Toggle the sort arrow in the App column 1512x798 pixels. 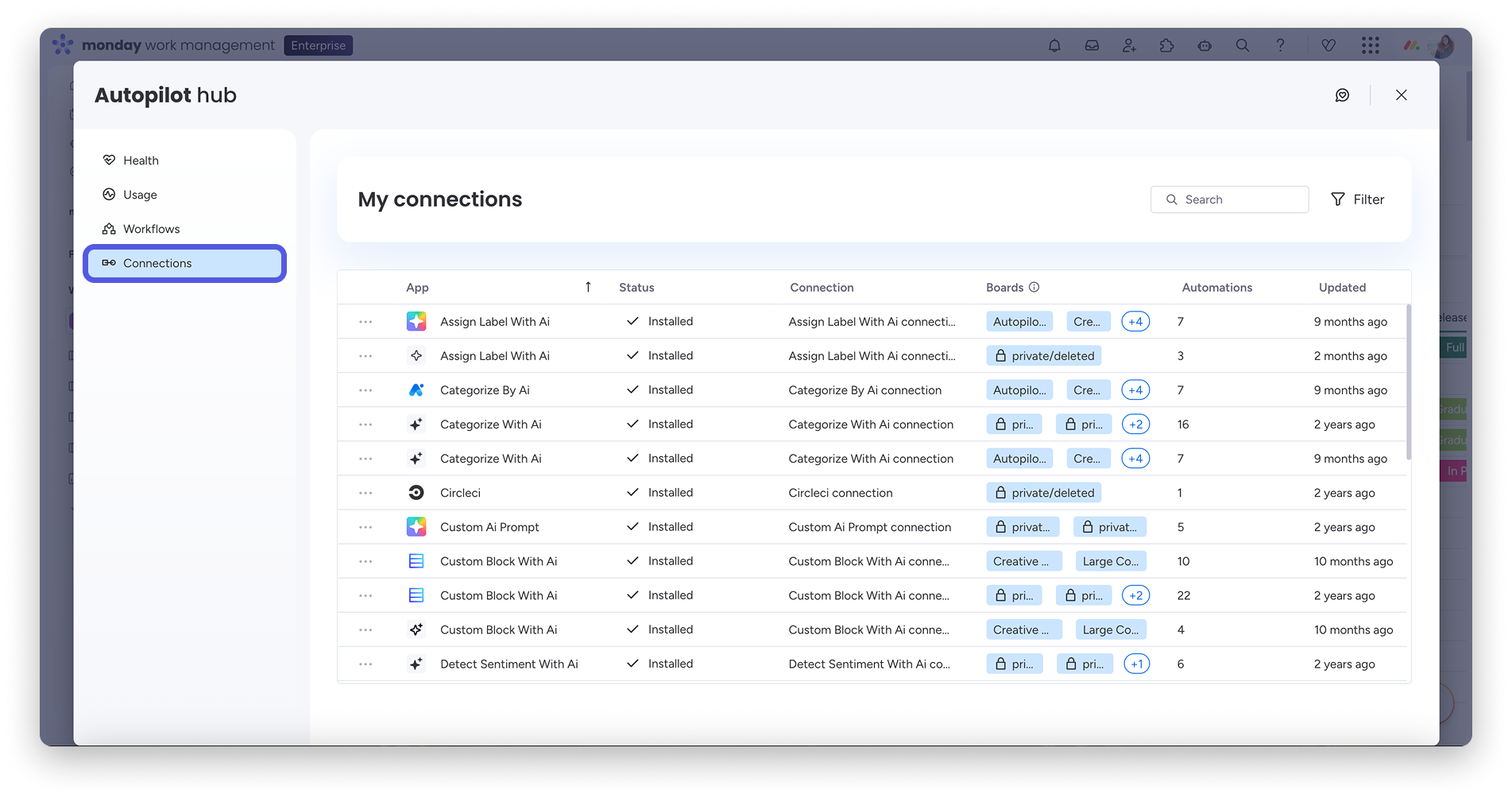588,287
